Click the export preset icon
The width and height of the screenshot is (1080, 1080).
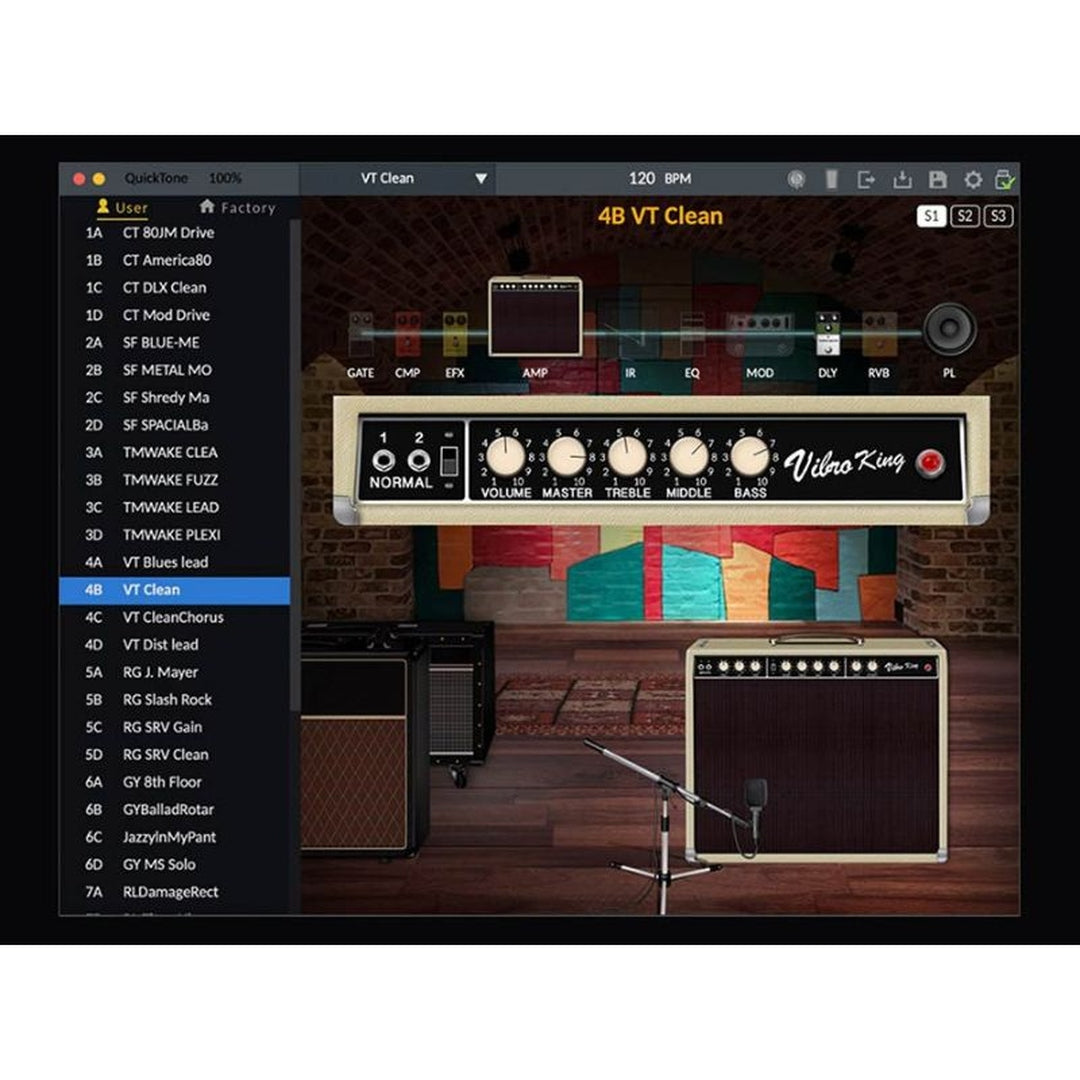[866, 179]
